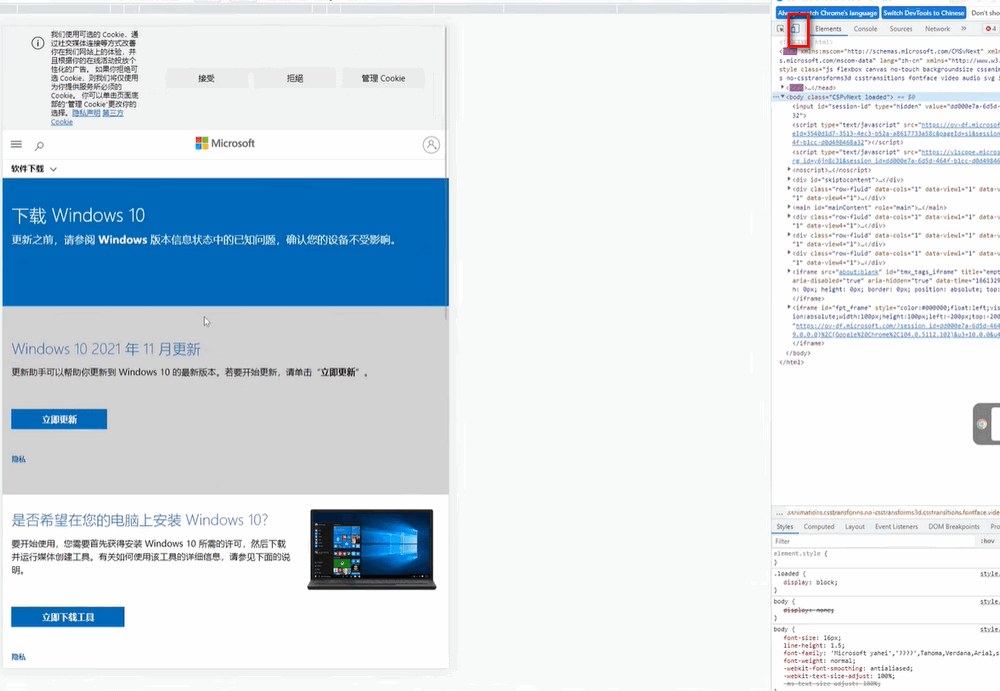This screenshot has width=1000, height=691.
Task: Toggle the device toolbar icon in DevTools
Action: 796,29
